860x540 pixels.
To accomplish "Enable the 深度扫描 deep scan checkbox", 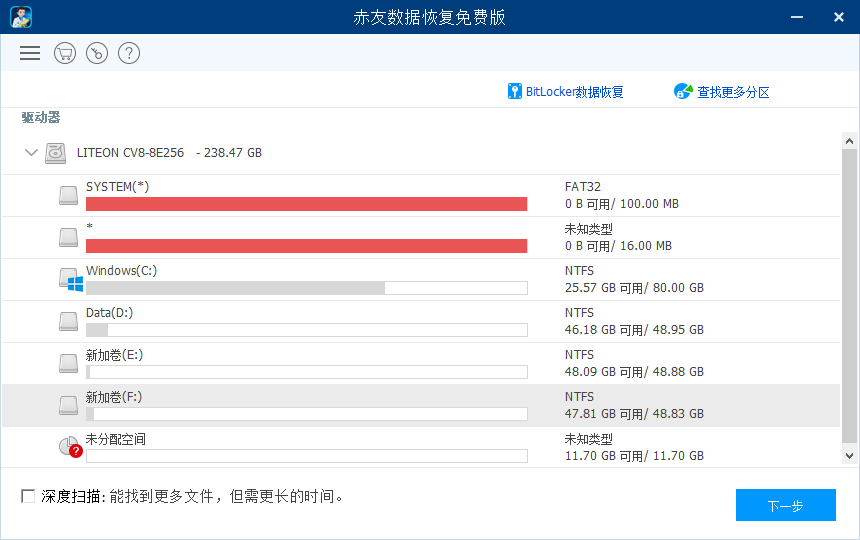I will click(x=28, y=496).
